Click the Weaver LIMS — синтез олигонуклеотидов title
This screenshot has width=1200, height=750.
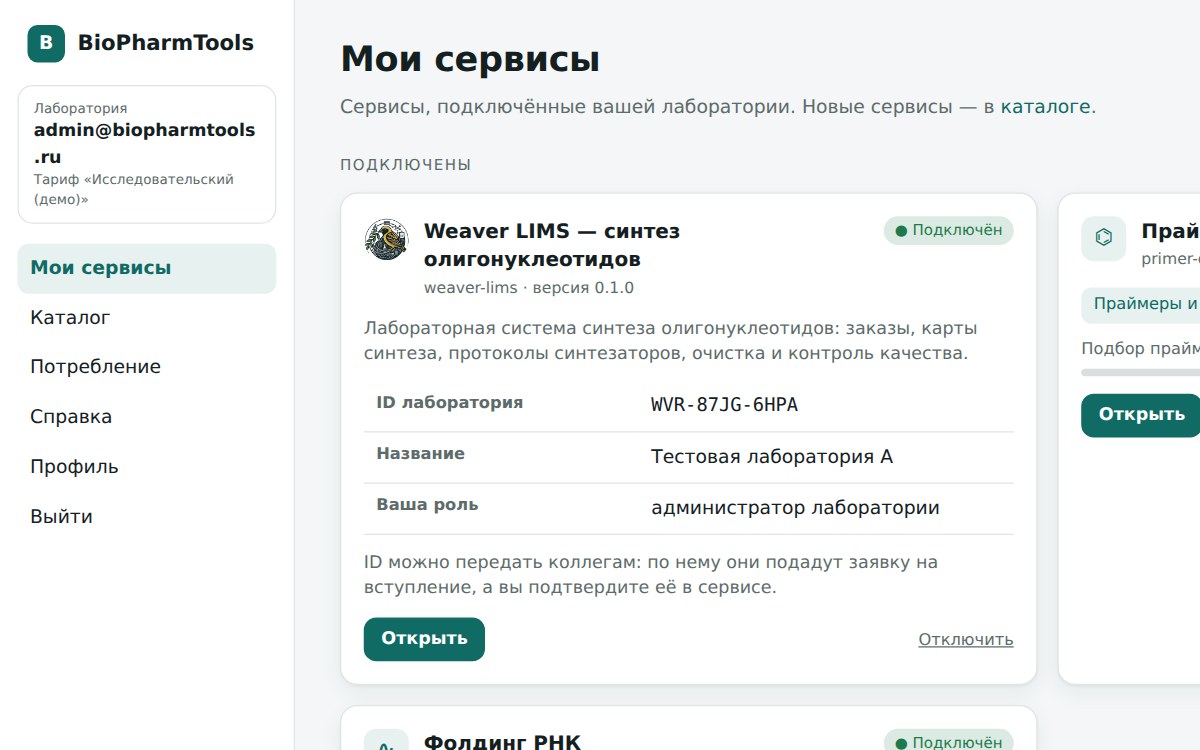click(552, 245)
